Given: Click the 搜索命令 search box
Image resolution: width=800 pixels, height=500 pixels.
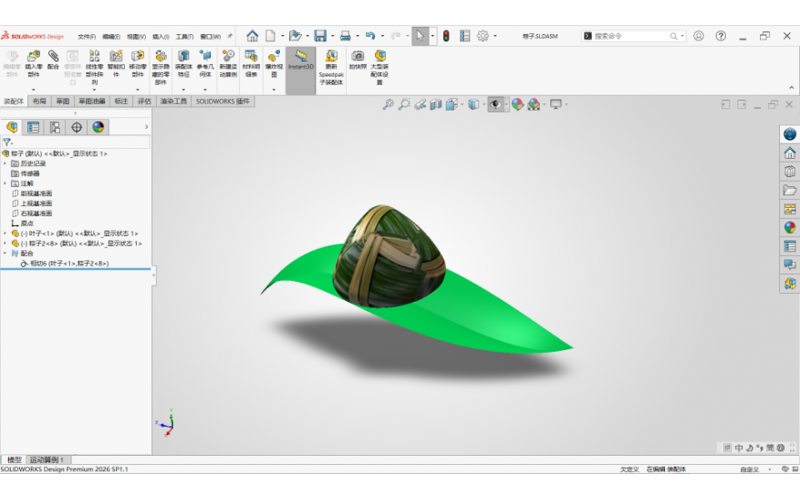Looking at the screenshot, I should [632, 36].
